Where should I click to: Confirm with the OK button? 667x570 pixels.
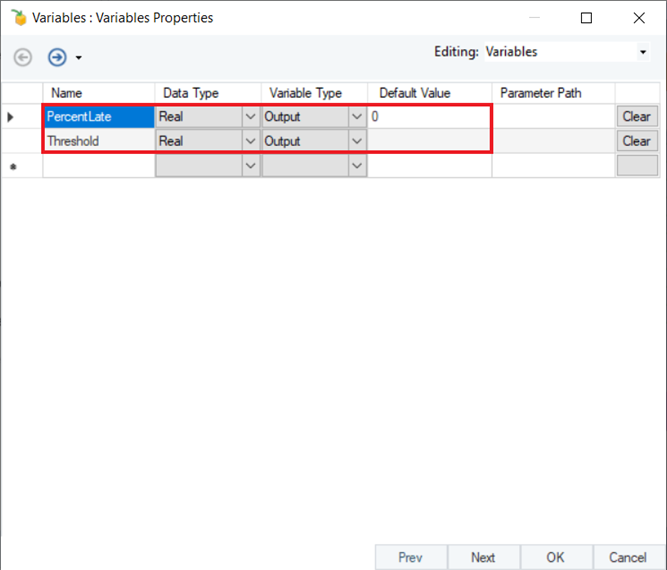click(x=556, y=557)
